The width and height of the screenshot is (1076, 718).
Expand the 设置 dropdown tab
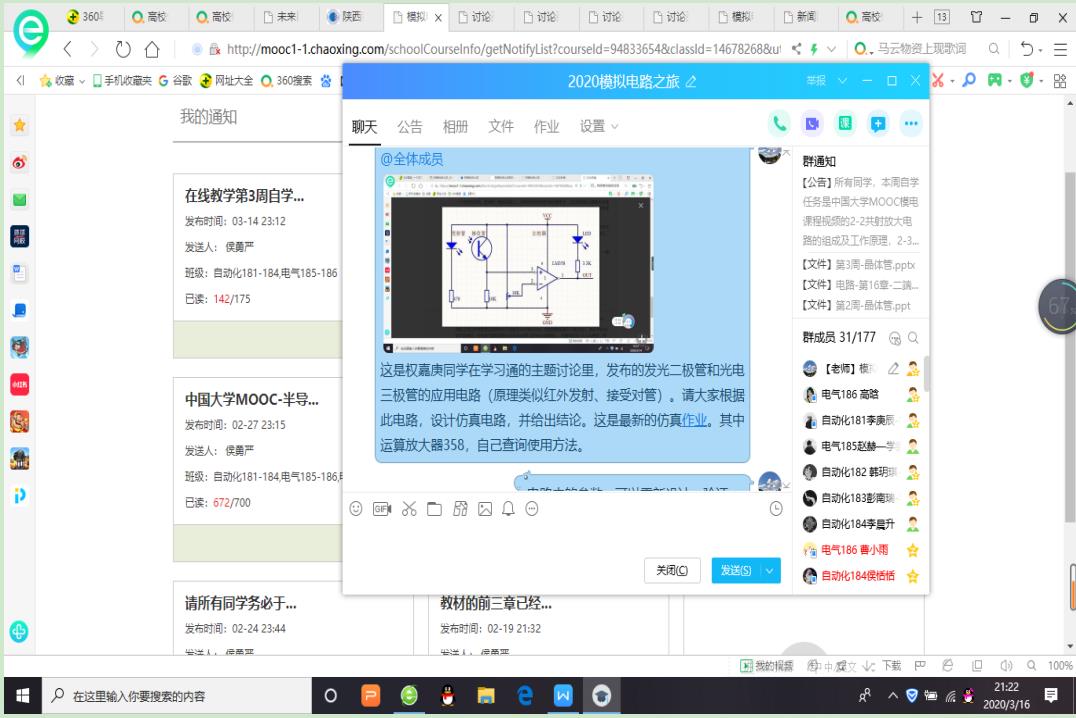pos(599,126)
